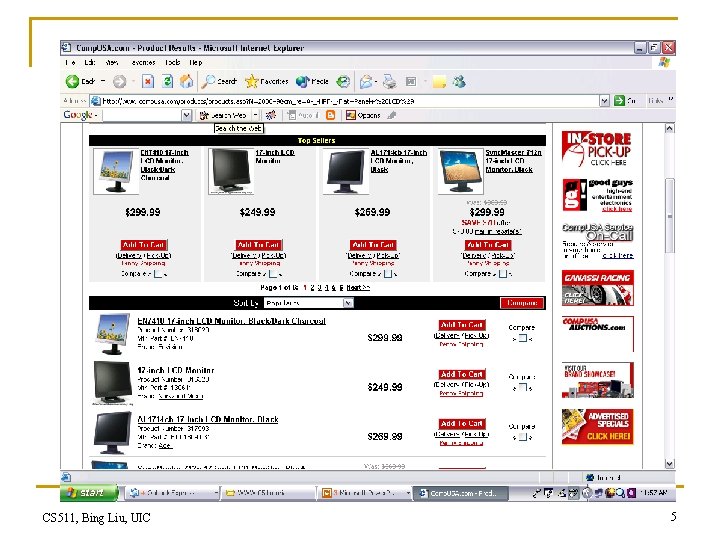Click the Messenger toolbar icon

pyautogui.click(x=459, y=82)
